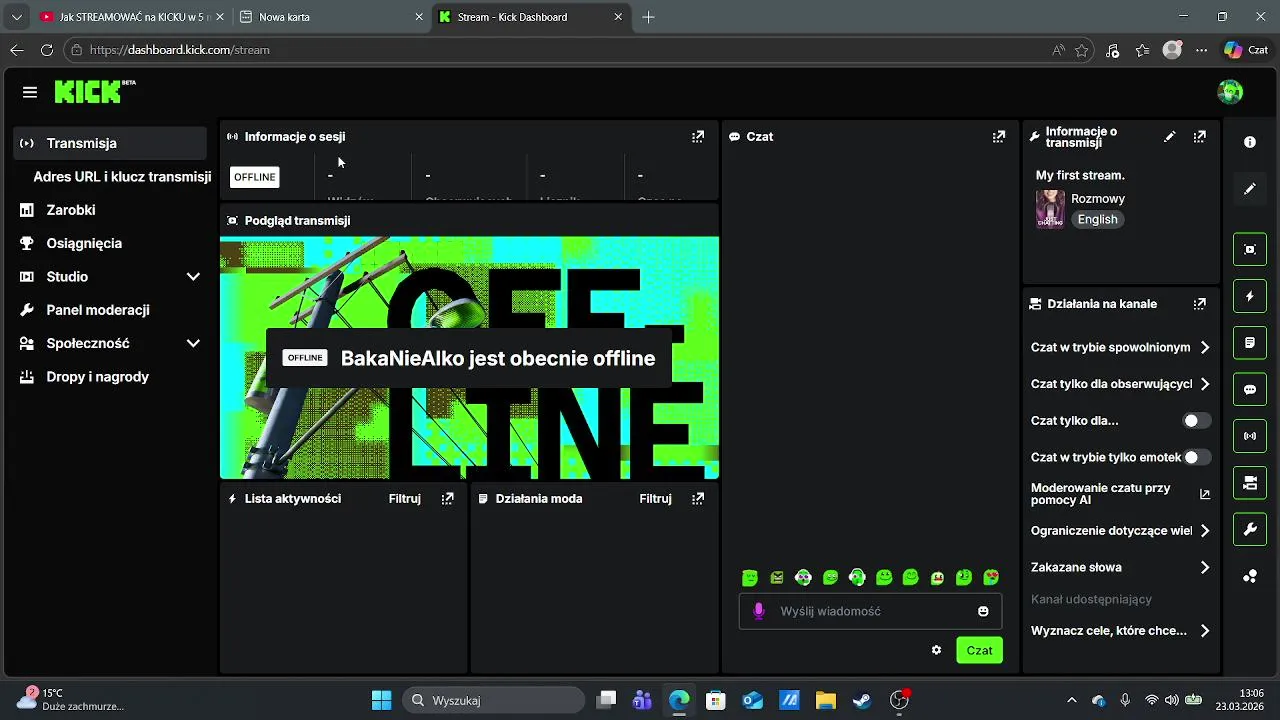Screen dimensions: 1280x720
Task: Insert the first green sleepy emote
Action: pyautogui.click(x=750, y=577)
